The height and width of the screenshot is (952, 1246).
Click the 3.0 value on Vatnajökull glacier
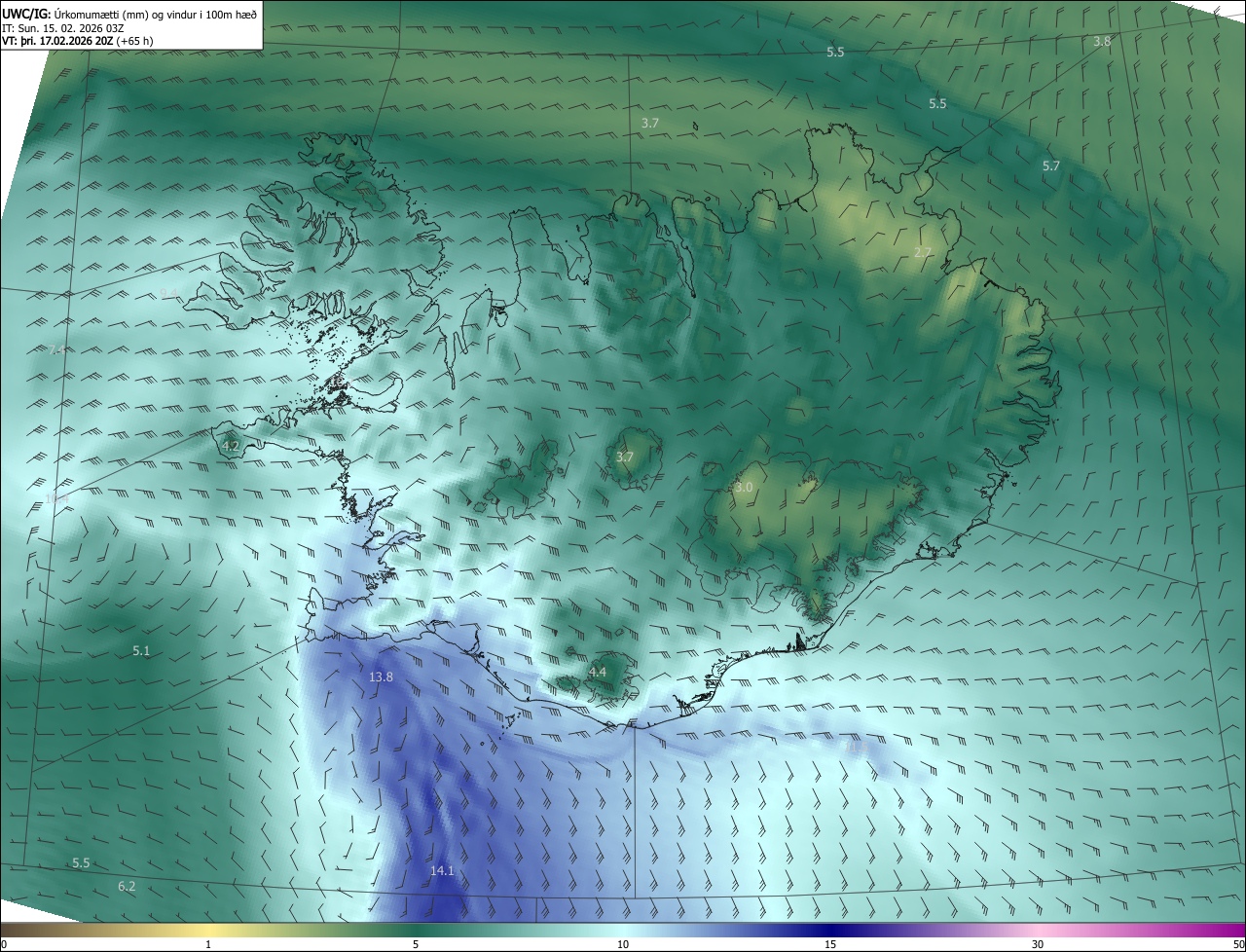click(744, 487)
